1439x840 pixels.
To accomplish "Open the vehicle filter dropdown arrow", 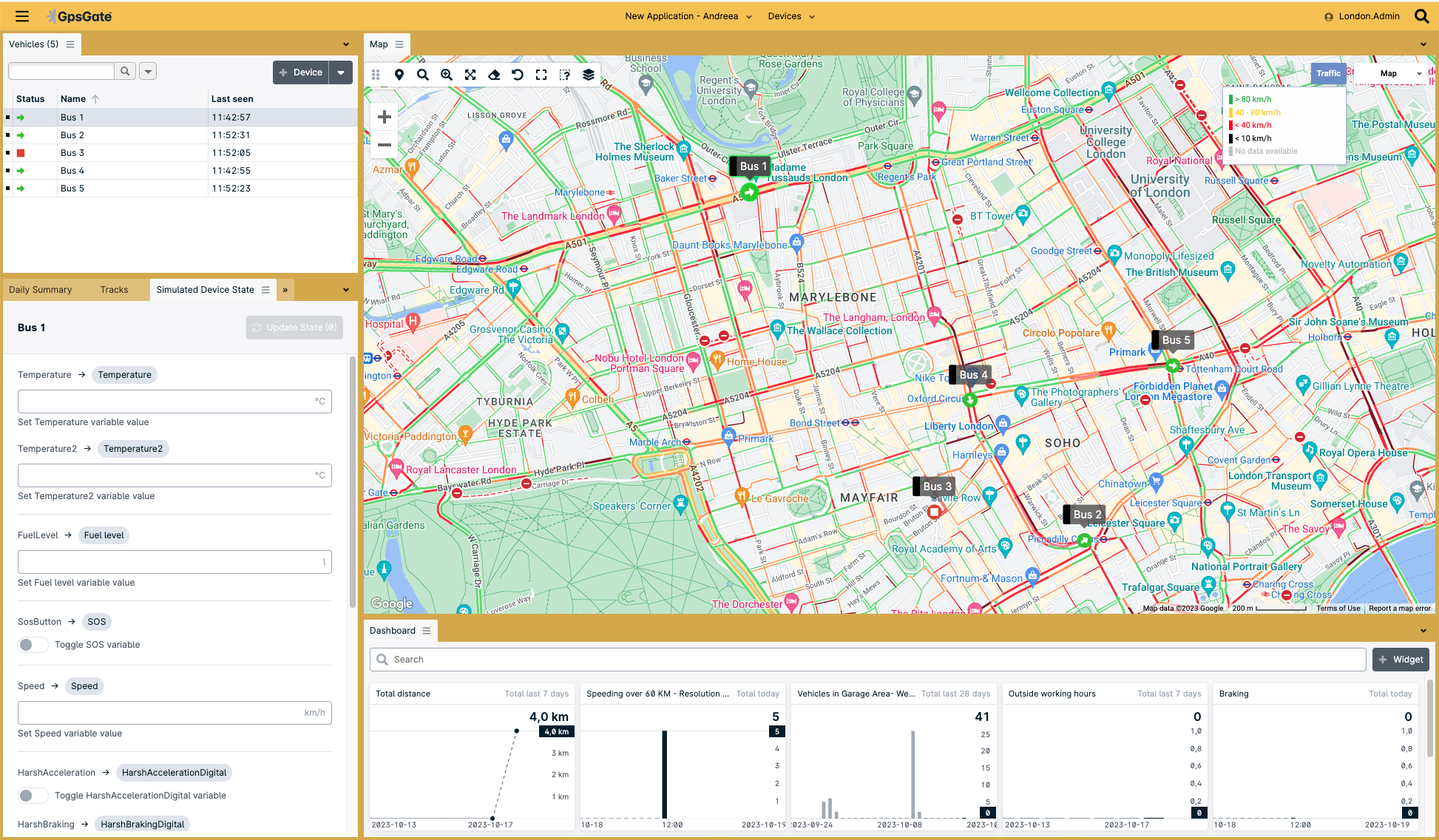I will (x=149, y=71).
